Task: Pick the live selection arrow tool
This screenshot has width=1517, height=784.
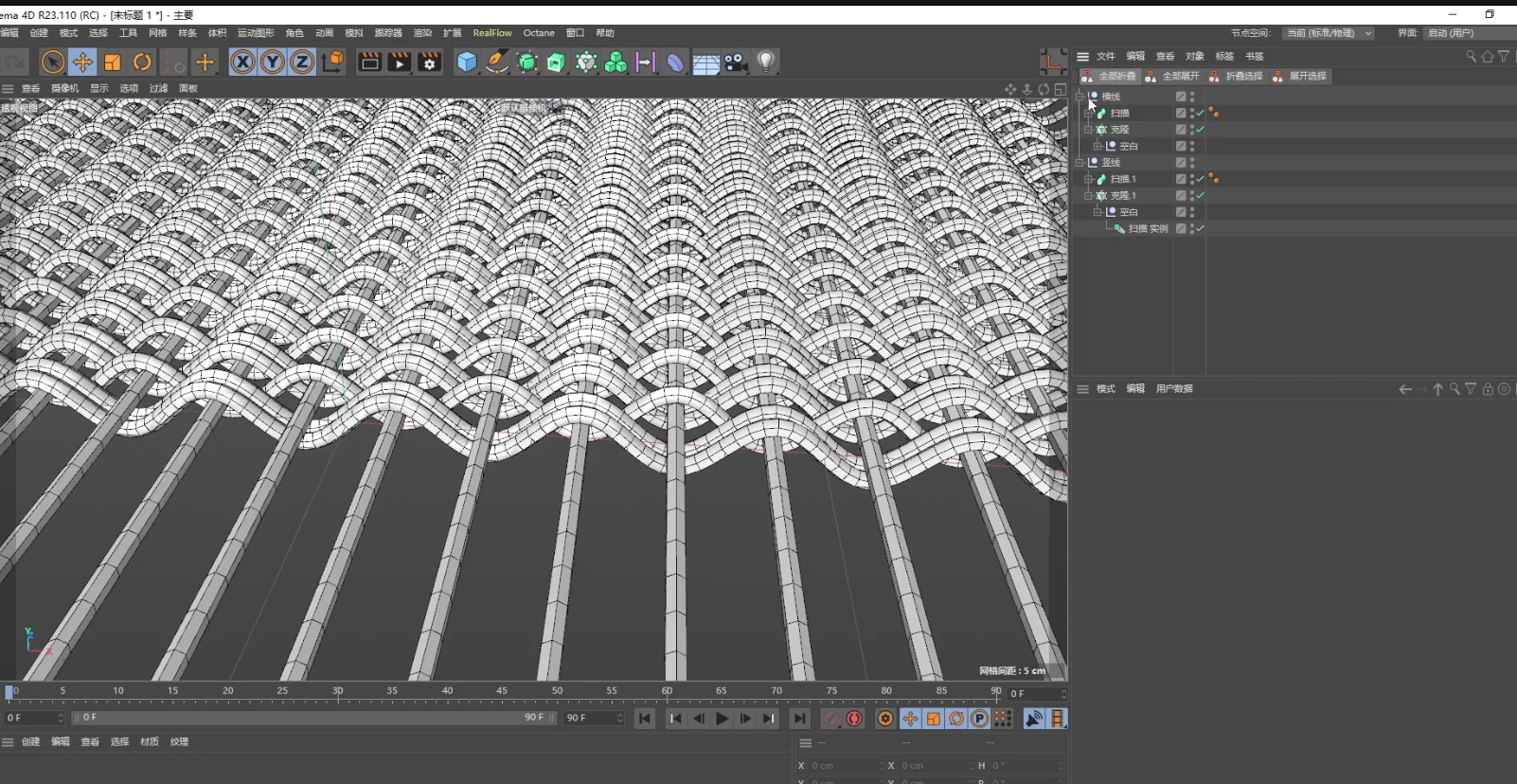Action: click(53, 62)
